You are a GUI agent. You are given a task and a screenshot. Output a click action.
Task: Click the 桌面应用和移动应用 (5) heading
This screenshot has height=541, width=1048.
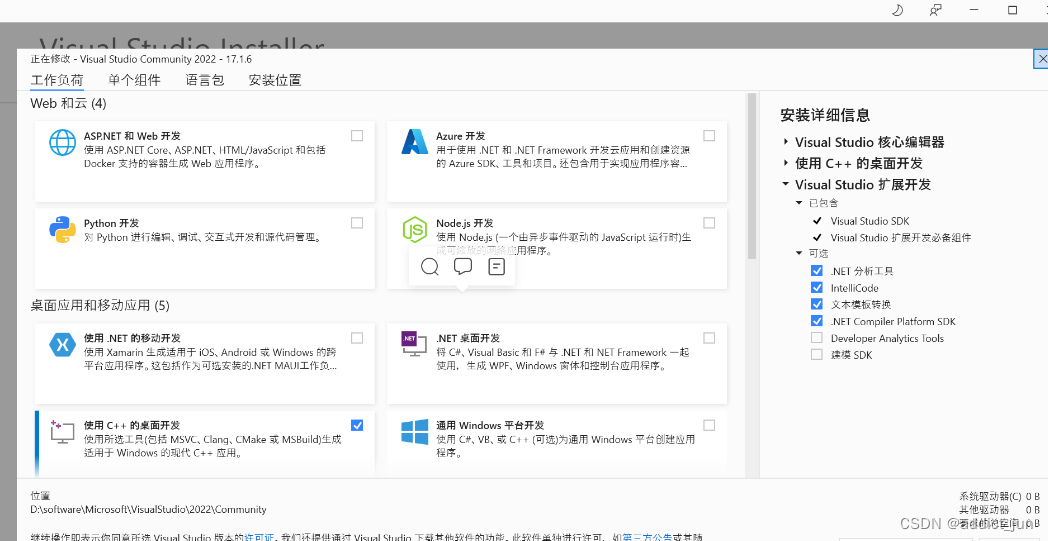100,306
